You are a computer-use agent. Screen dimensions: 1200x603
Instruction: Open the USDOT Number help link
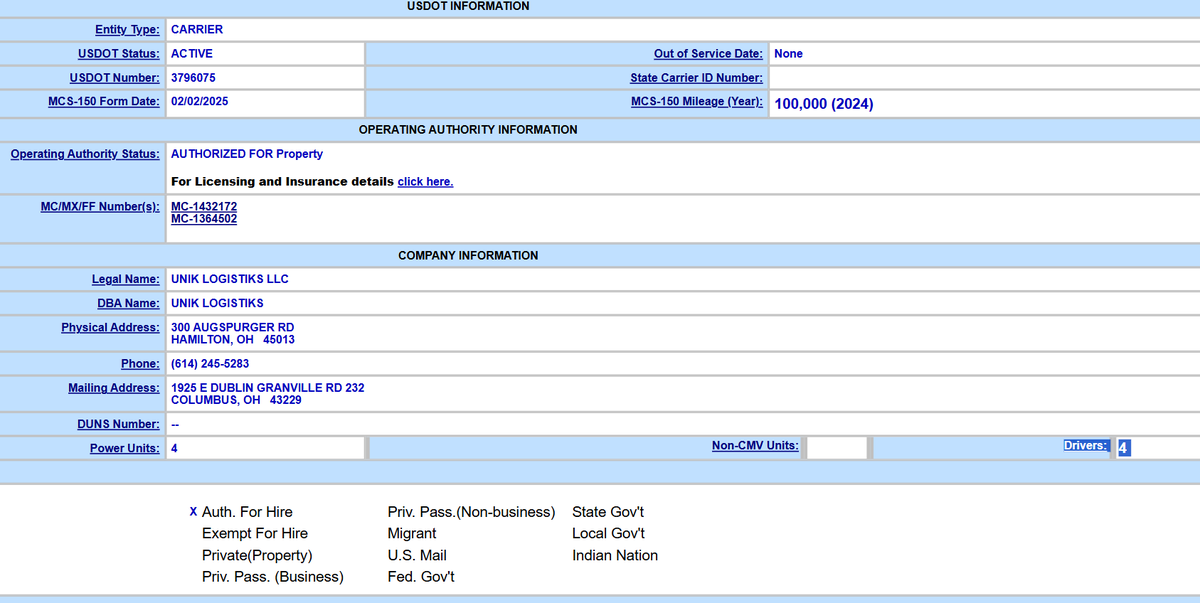(x=115, y=78)
